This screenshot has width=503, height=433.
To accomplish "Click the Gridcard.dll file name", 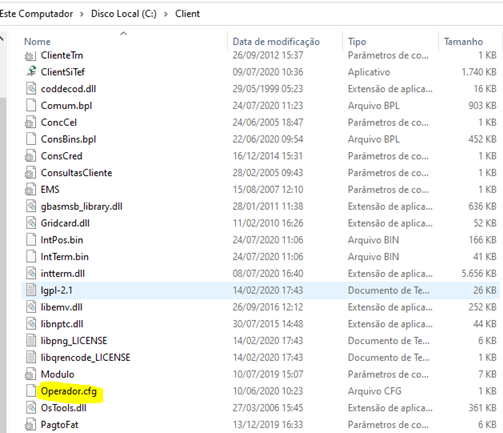I will [x=65, y=223].
